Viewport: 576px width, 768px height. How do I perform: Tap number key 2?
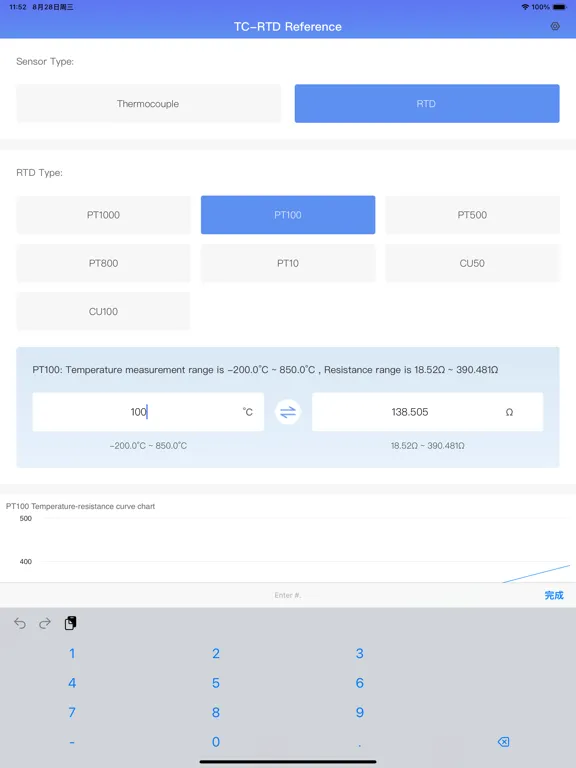216,653
